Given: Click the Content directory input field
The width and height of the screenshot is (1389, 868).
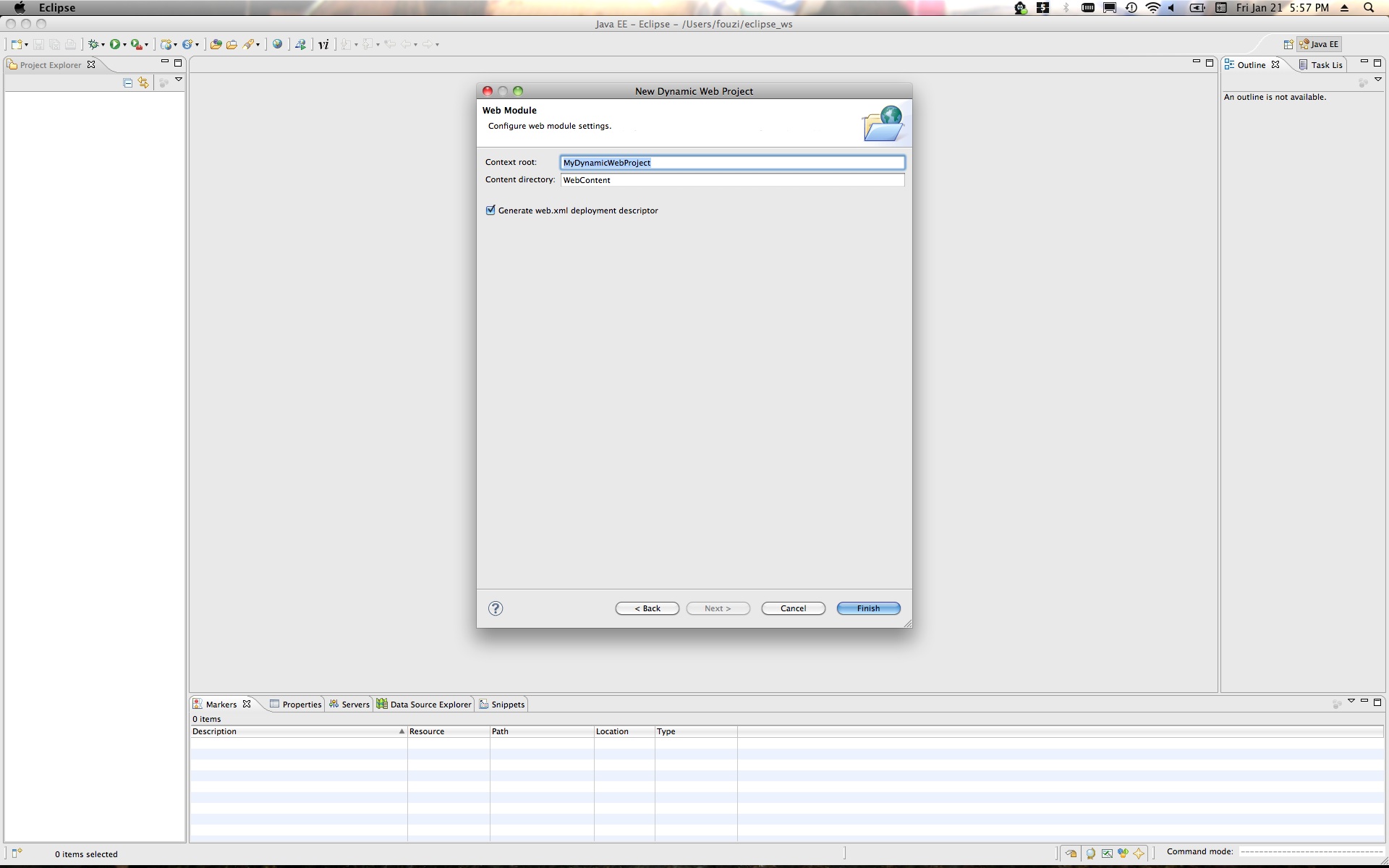Looking at the screenshot, I should pyautogui.click(x=732, y=180).
